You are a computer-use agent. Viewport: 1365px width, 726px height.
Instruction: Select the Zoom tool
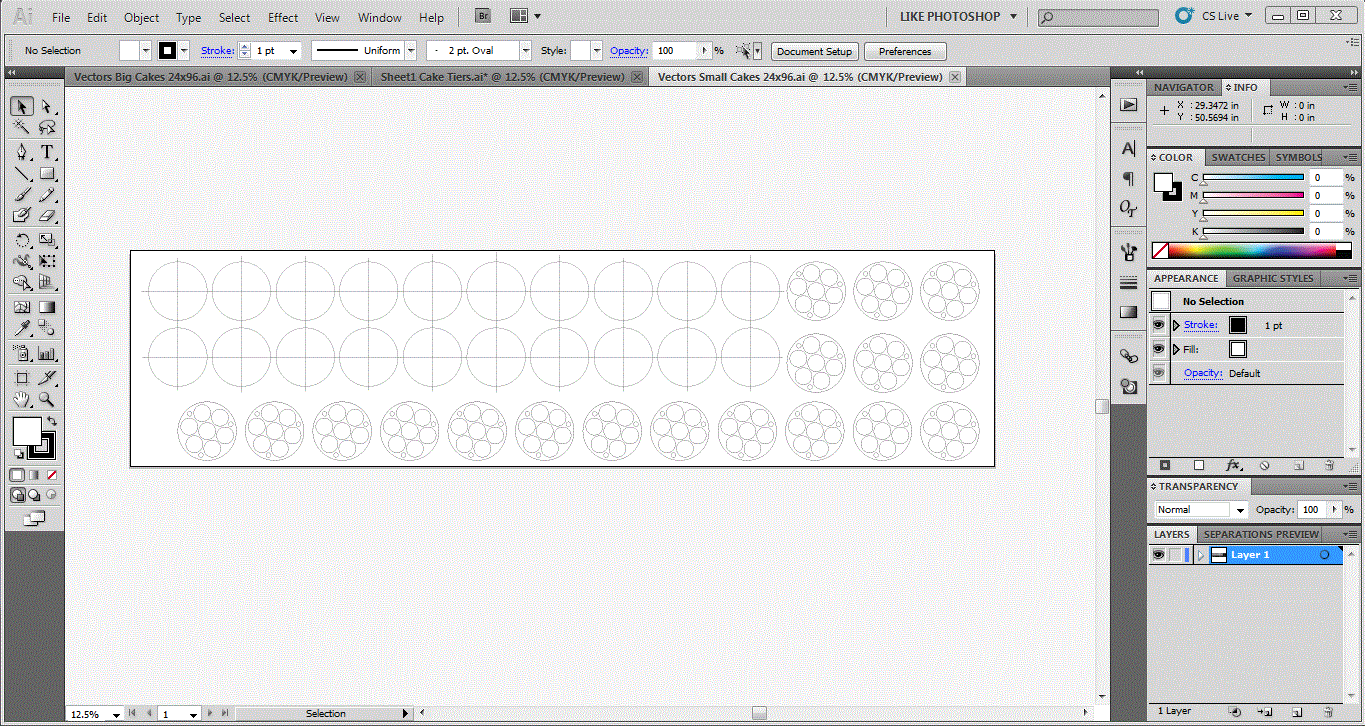click(x=47, y=399)
